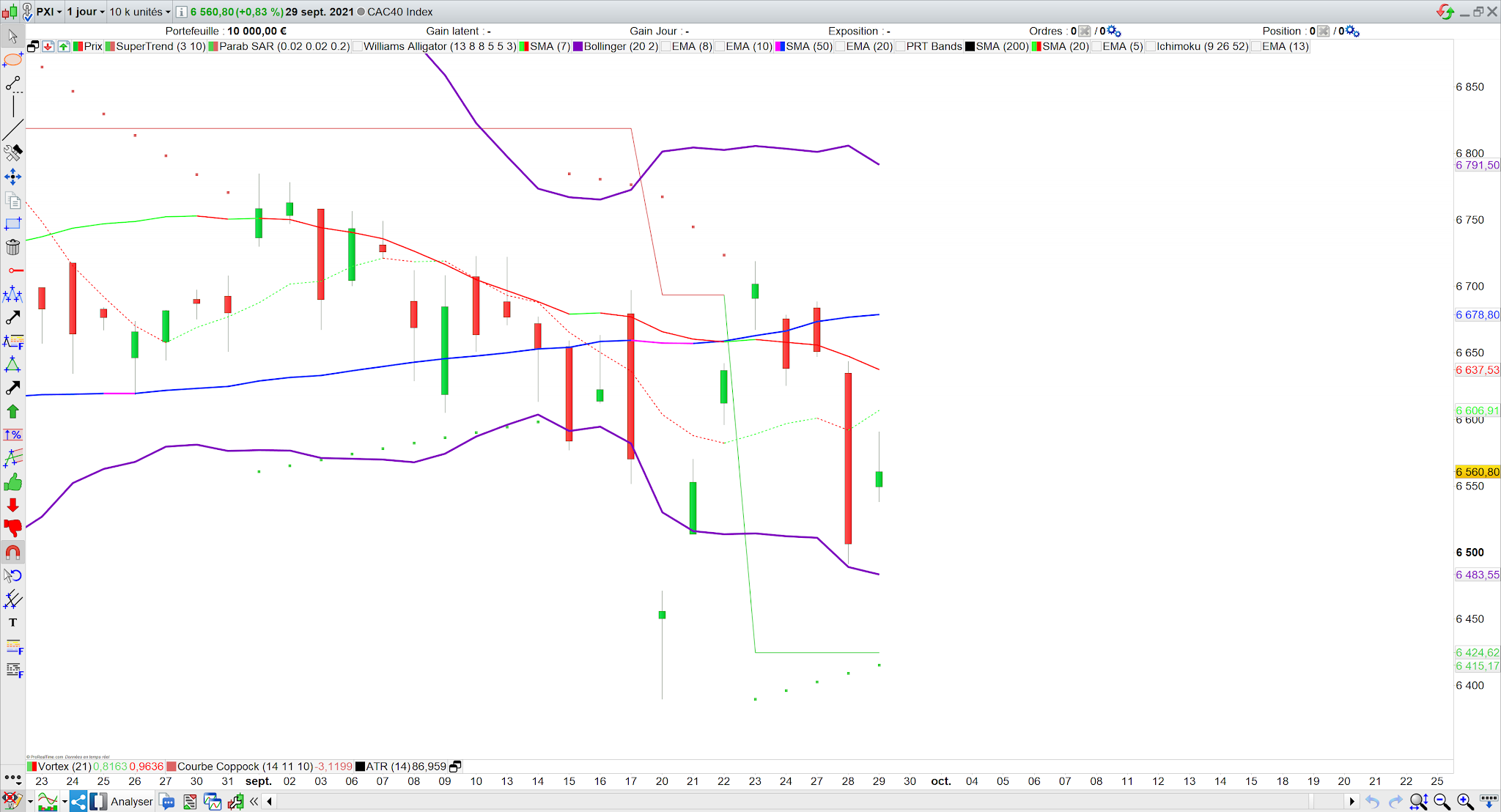1501x812 pixels.
Task: Open the indicators chart icon
Action: point(48,801)
